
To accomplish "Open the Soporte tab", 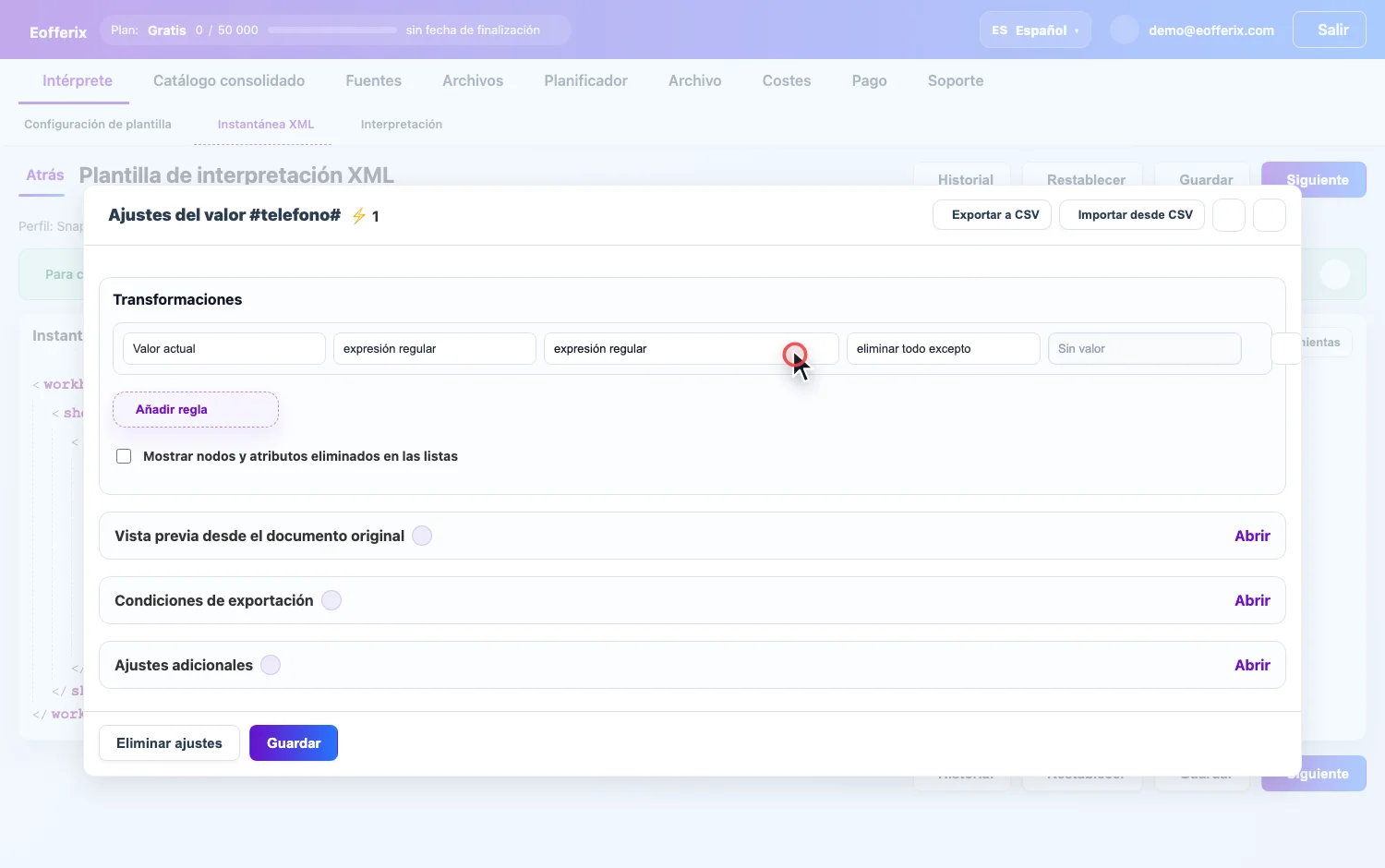I will coord(956,81).
